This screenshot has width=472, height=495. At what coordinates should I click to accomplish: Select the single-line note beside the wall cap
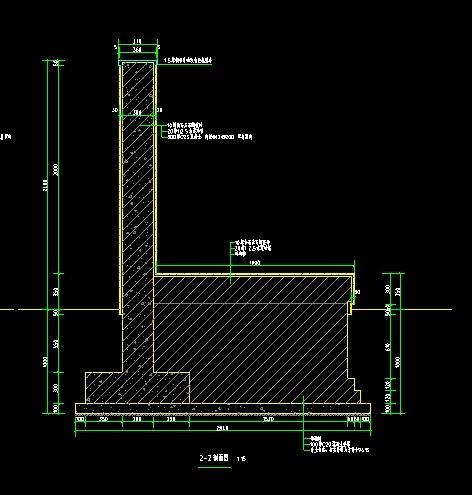(188, 60)
